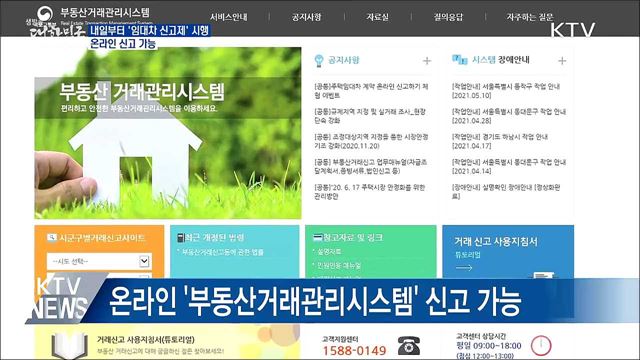Click the 참고자료 및 링크 tile icon
The height and width of the screenshot is (360, 640).
(x=318, y=237)
